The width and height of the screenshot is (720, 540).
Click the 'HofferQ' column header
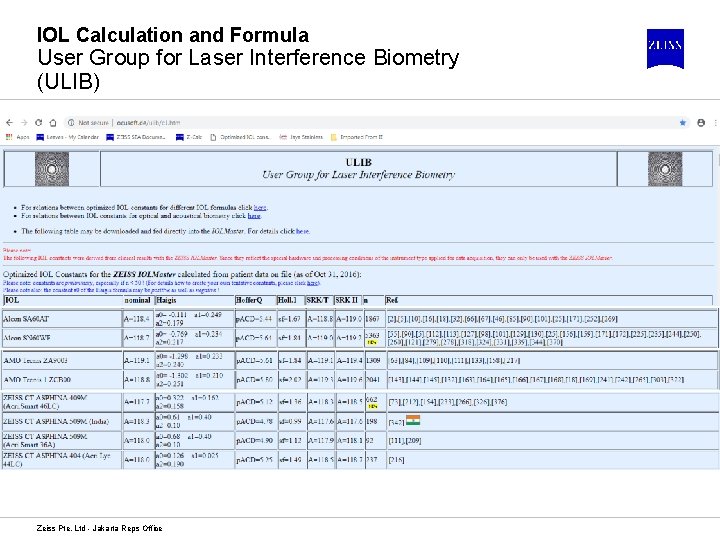(x=255, y=300)
